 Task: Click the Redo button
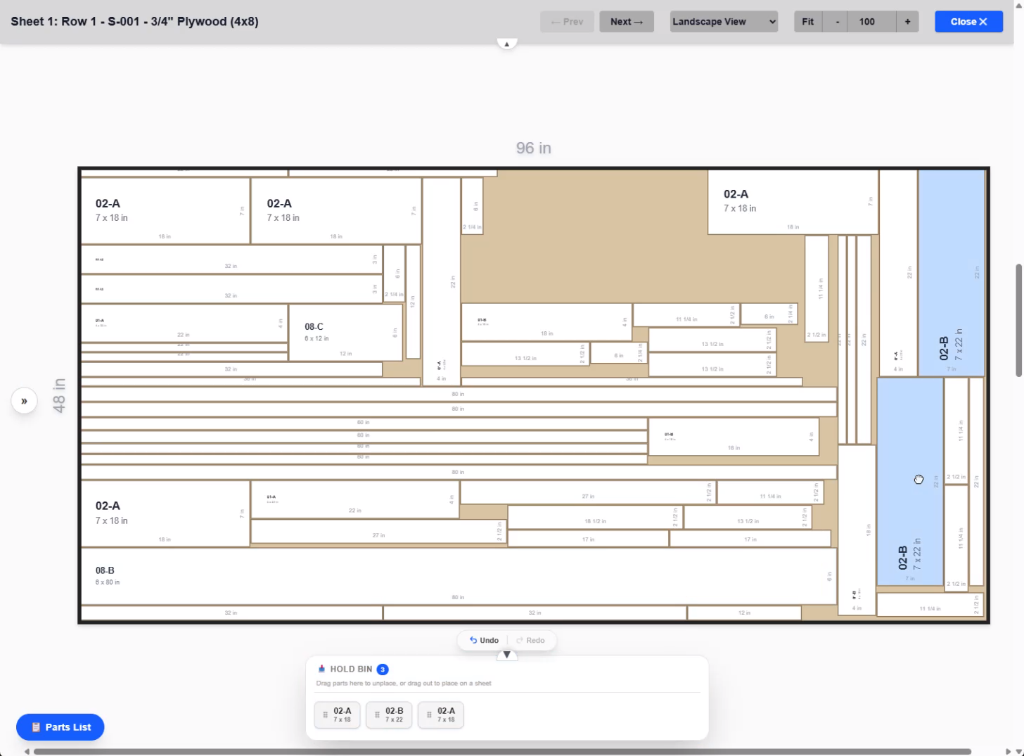(x=530, y=640)
